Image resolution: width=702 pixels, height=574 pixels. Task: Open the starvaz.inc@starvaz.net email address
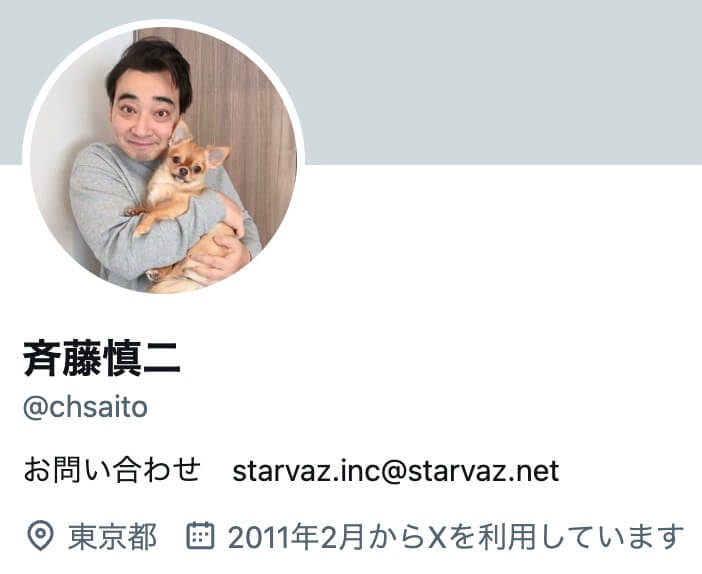(x=396, y=471)
